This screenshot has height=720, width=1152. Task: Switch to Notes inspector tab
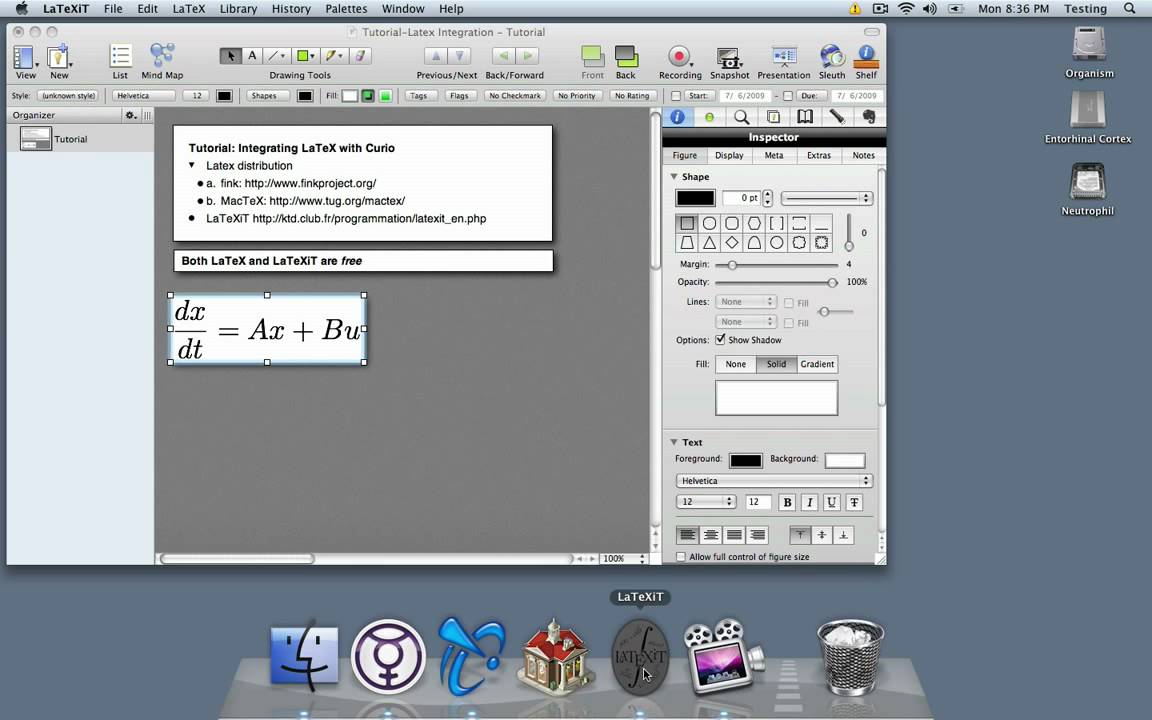point(863,156)
